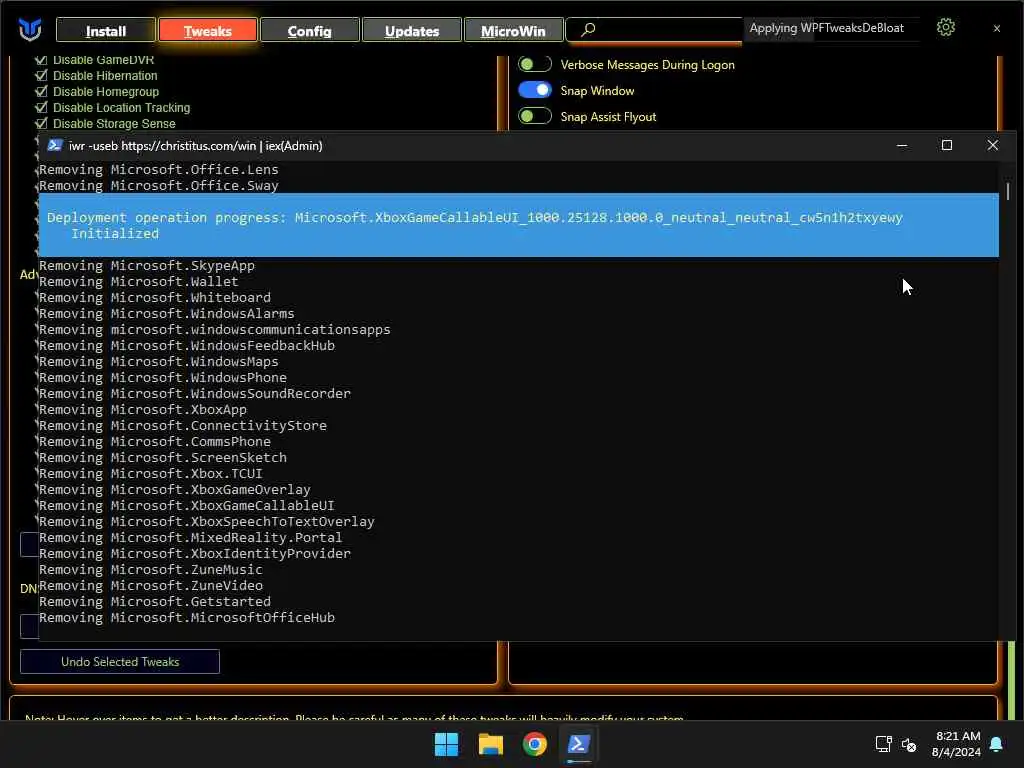Minimize the PowerShell console window
The height and width of the screenshot is (768, 1024).
902,146
